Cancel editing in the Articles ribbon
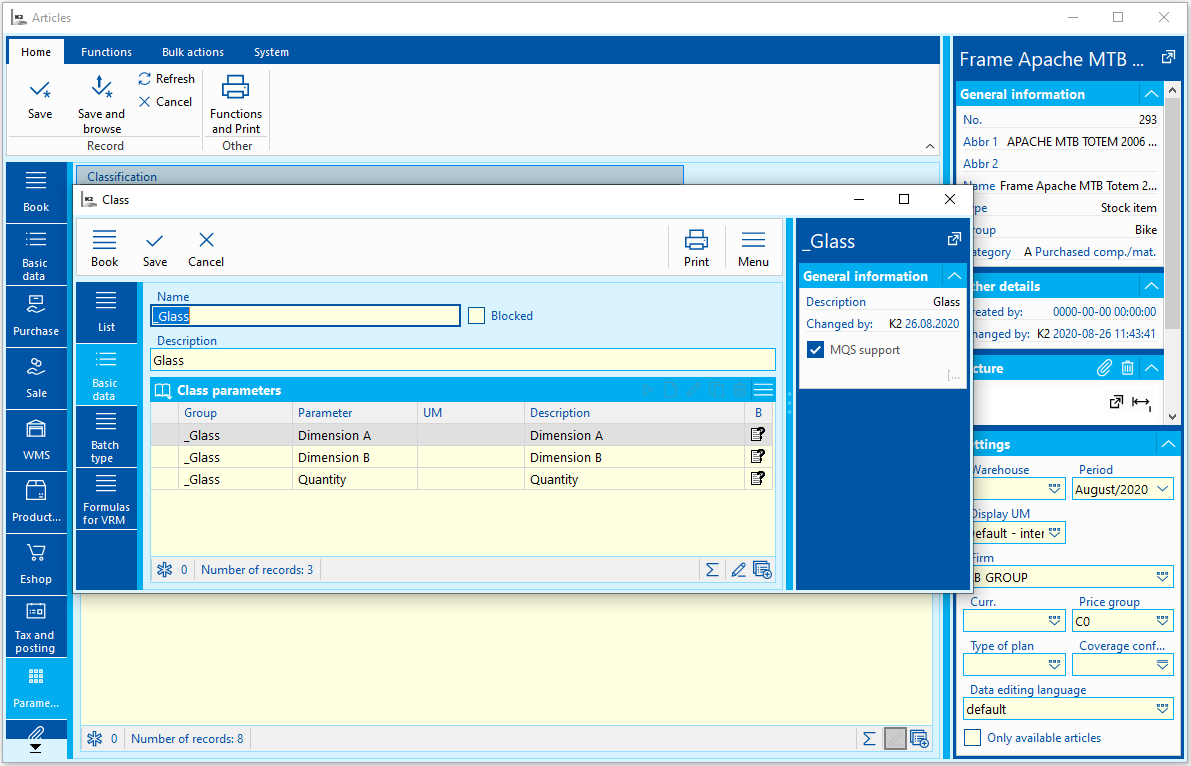Viewport: 1191px width, 766px height. tap(166, 102)
